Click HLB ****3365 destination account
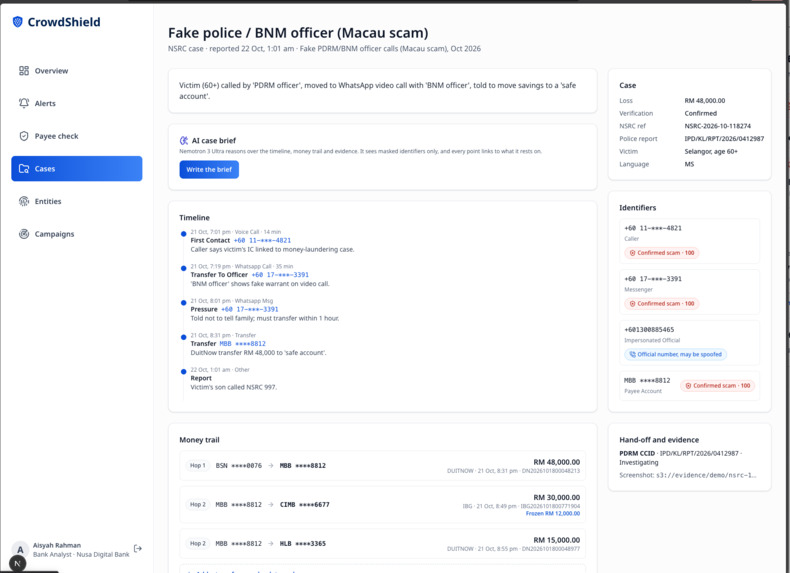This screenshot has height=573, width=790. [303, 544]
